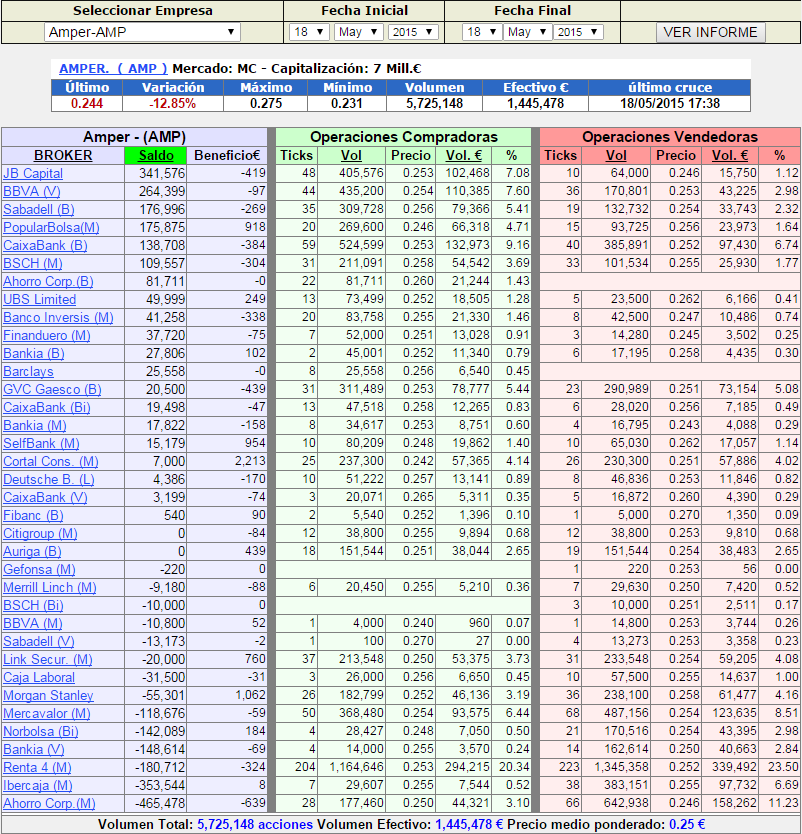Open the Caja Laboral broker link
802x834 pixels.
coord(39,678)
